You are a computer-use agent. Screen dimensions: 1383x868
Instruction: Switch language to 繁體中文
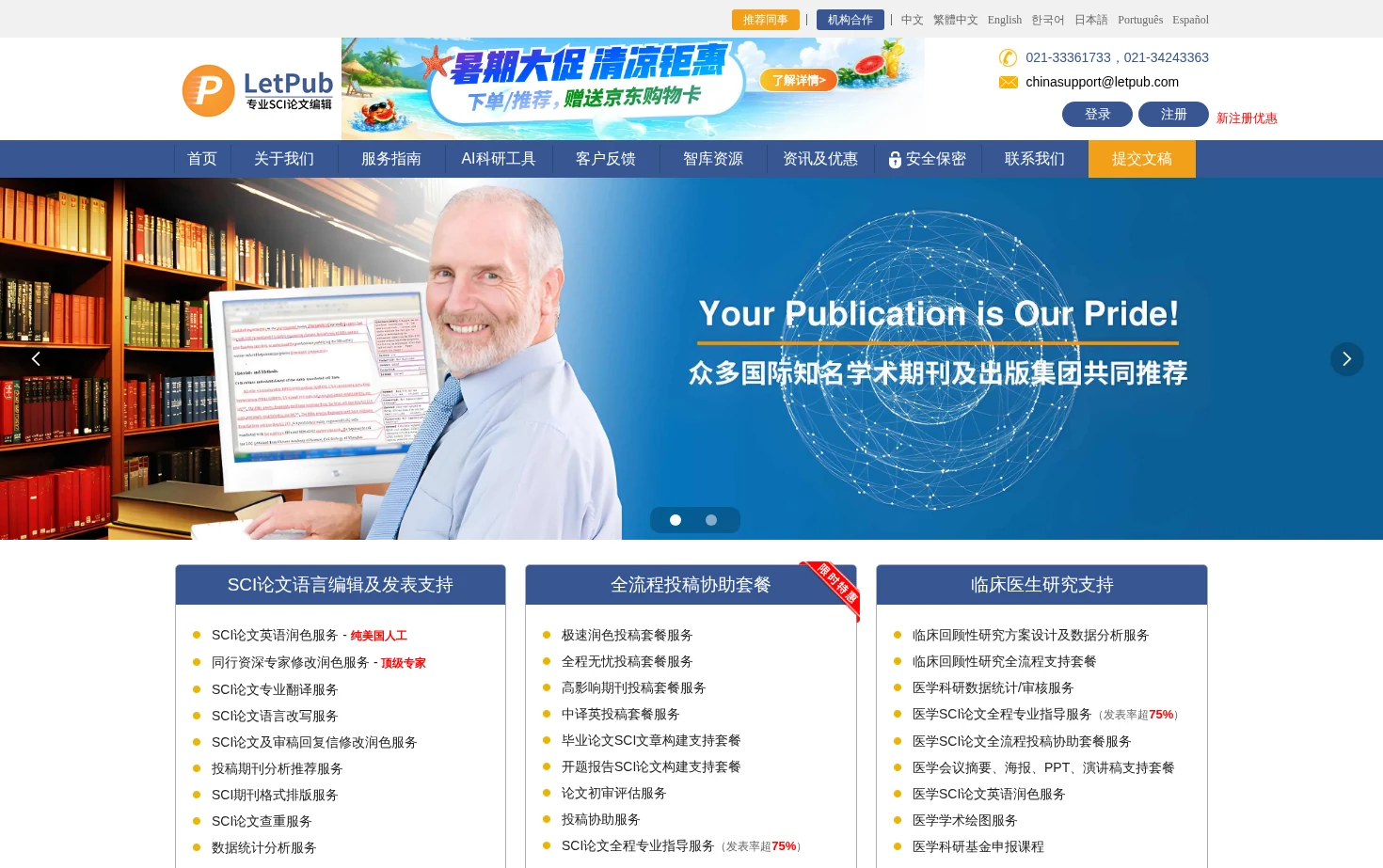[956, 20]
